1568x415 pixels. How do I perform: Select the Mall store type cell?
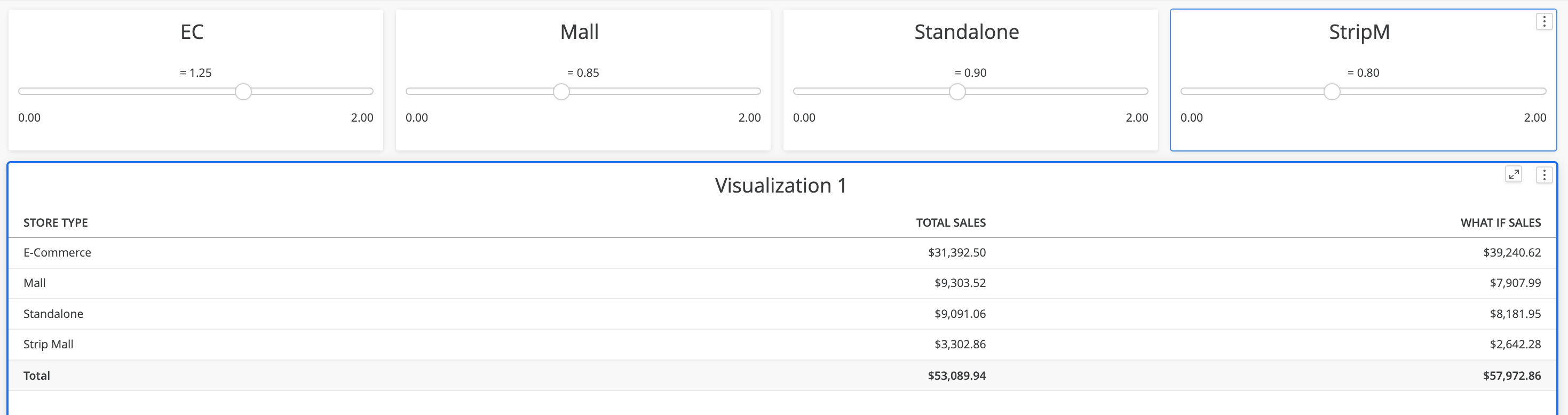pyautogui.click(x=35, y=283)
